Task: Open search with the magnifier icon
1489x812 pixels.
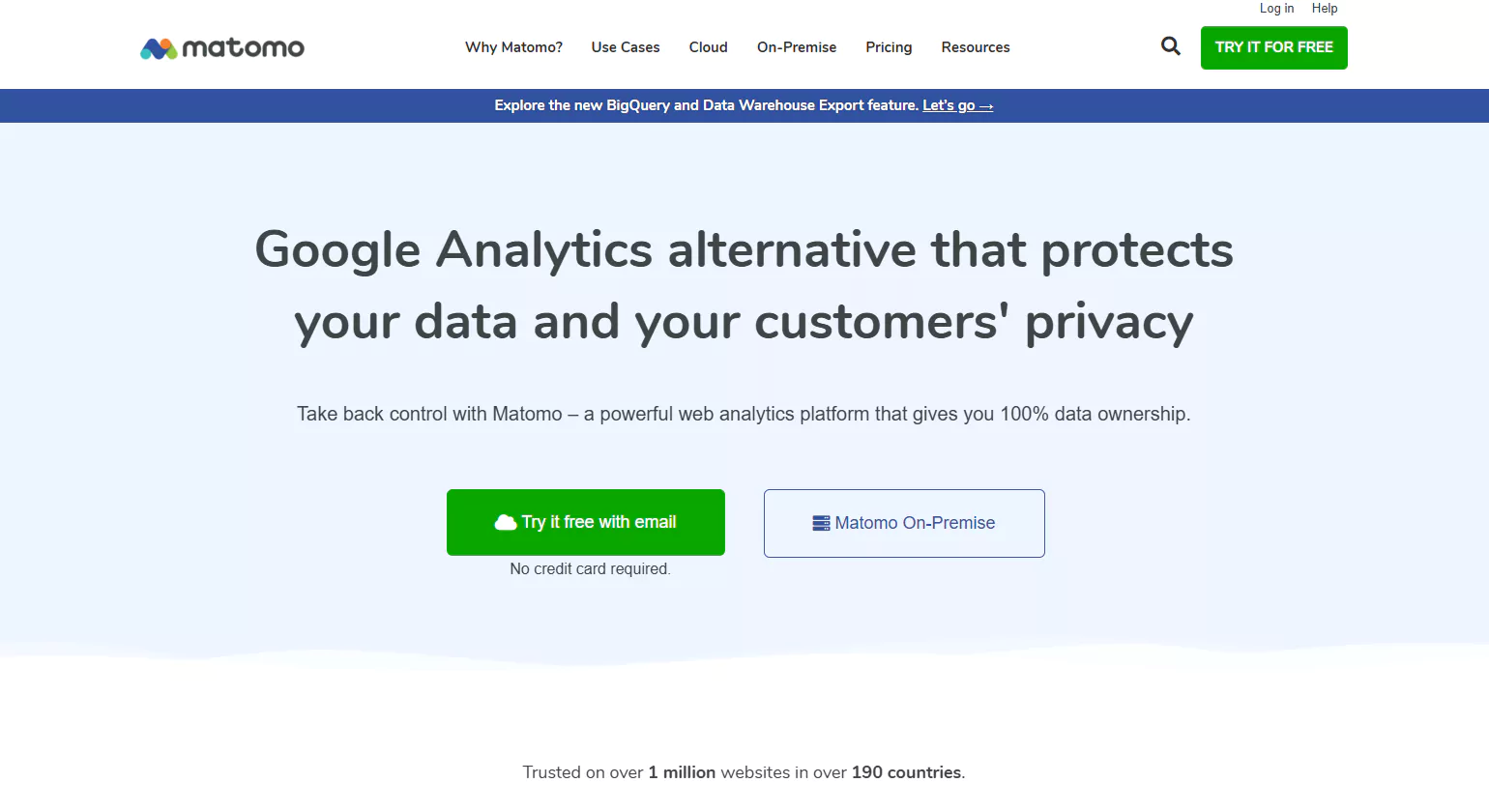Action: tap(1170, 46)
